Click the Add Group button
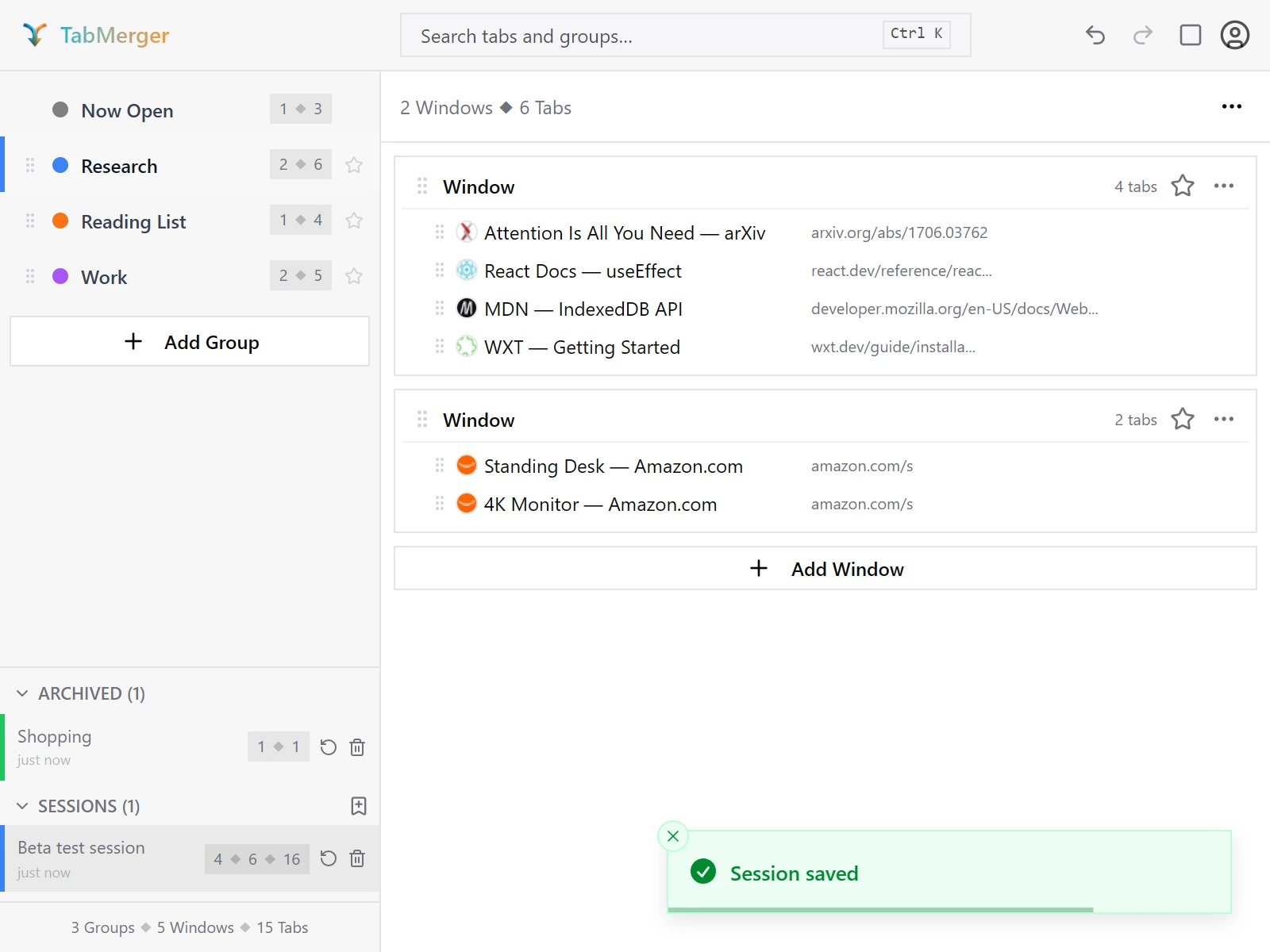This screenshot has height=952, width=1270. 190,341
